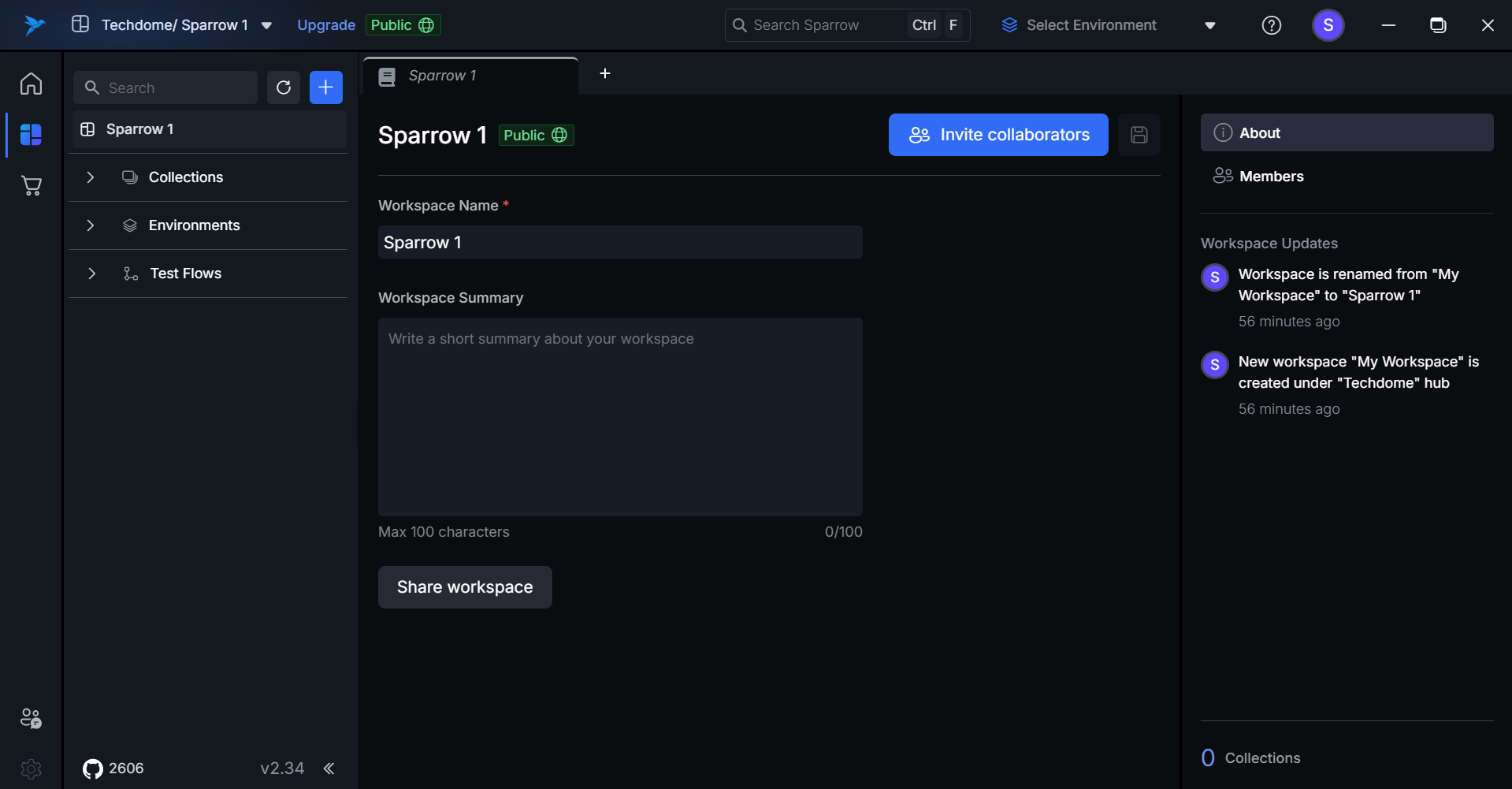Open the GitHub stars link
This screenshot has height=789, width=1512.
point(113,769)
